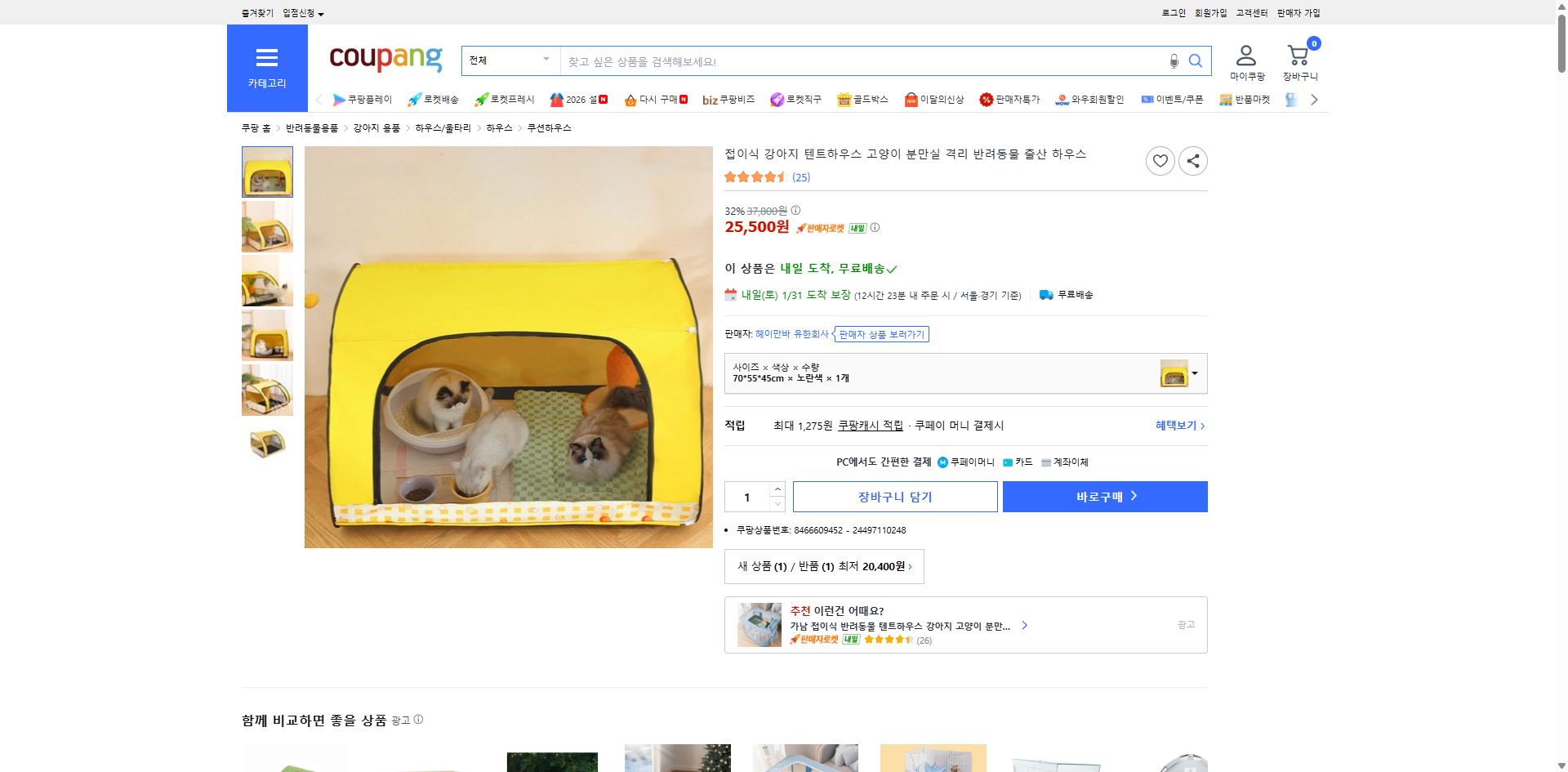The image size is (1568, 772).
Task: Select the second product thumbnail
Action: [x=266, y=226]
